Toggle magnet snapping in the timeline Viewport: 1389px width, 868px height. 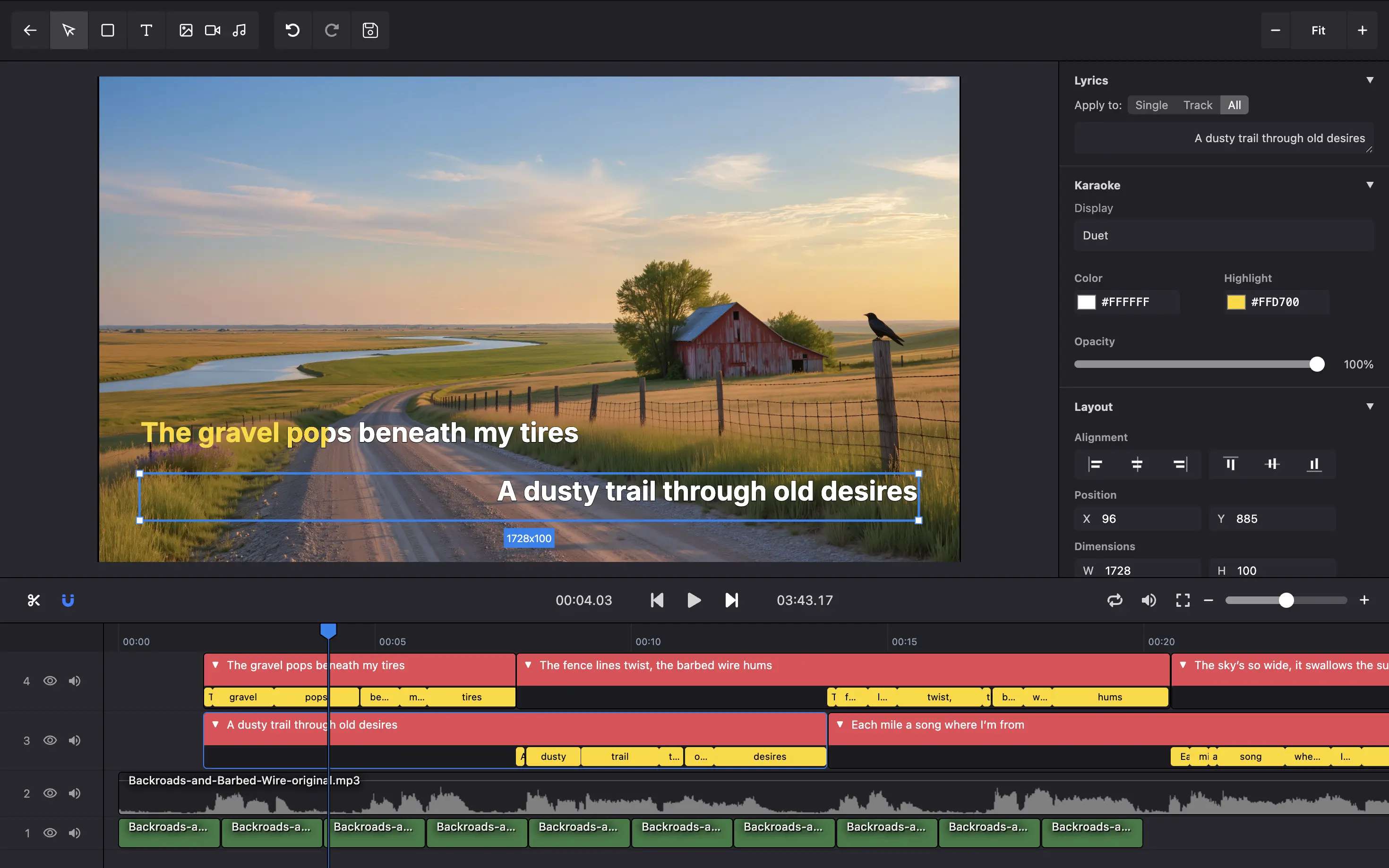click(68, 600)
